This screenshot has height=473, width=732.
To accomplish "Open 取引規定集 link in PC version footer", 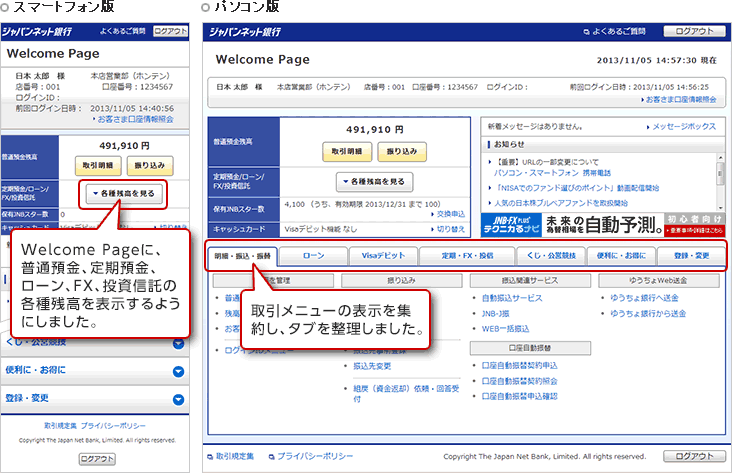I will coord(231,456).
